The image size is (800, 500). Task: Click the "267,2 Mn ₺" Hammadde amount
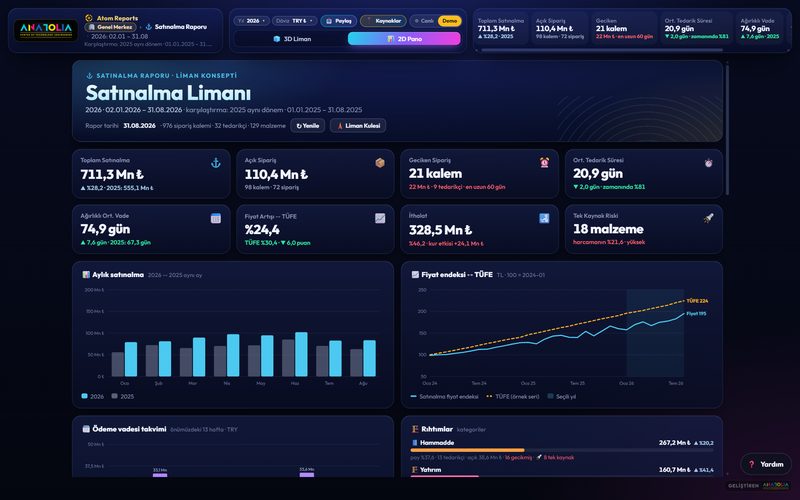[x=674, y=443]
